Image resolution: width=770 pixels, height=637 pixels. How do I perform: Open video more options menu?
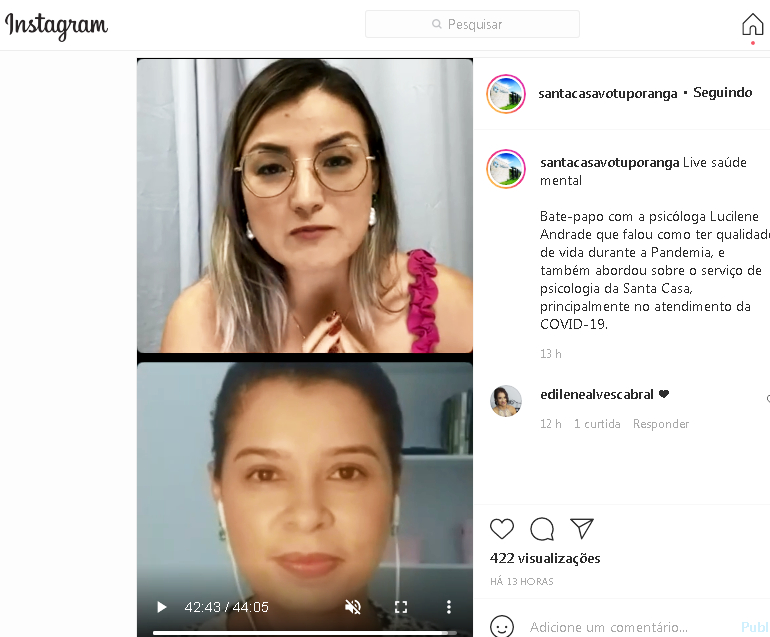448,607
